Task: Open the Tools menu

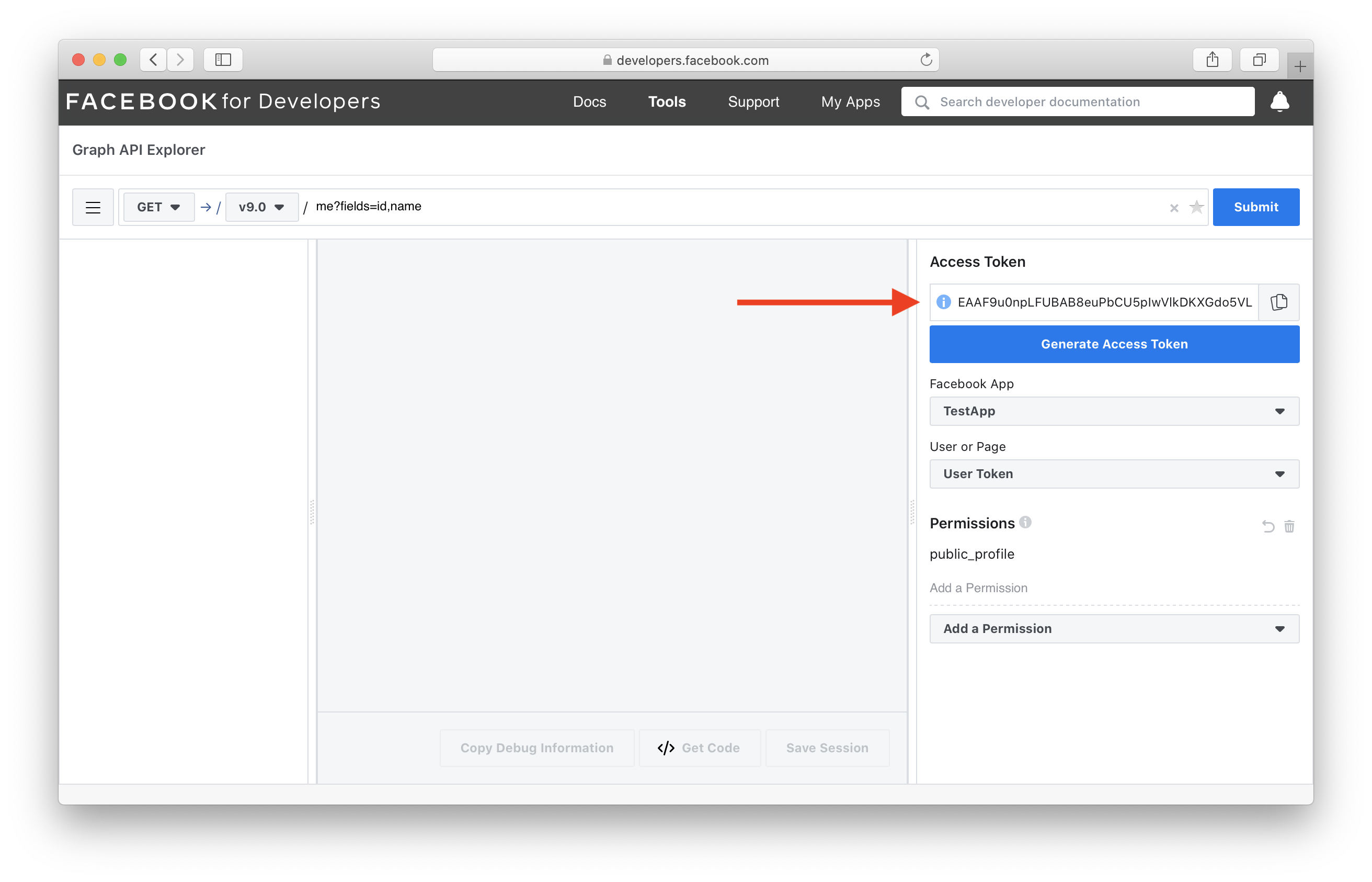Action: pyautogui.click(x=666, y=102)
